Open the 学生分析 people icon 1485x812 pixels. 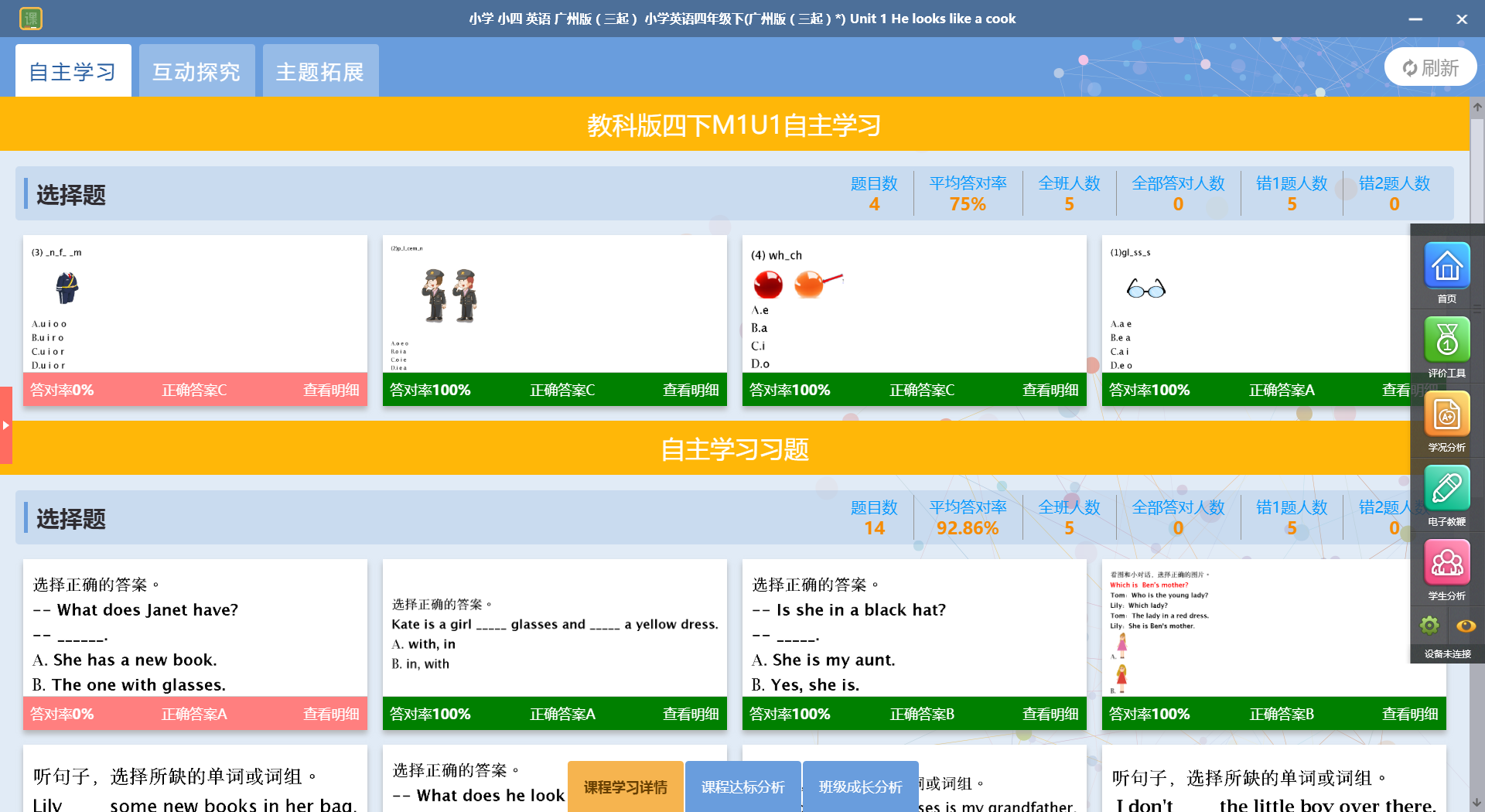click(x=1446, y=564)
